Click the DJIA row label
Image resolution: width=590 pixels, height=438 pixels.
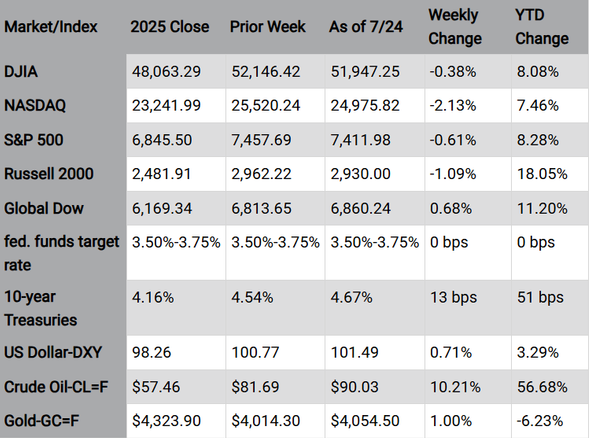[x=21, y=71]
